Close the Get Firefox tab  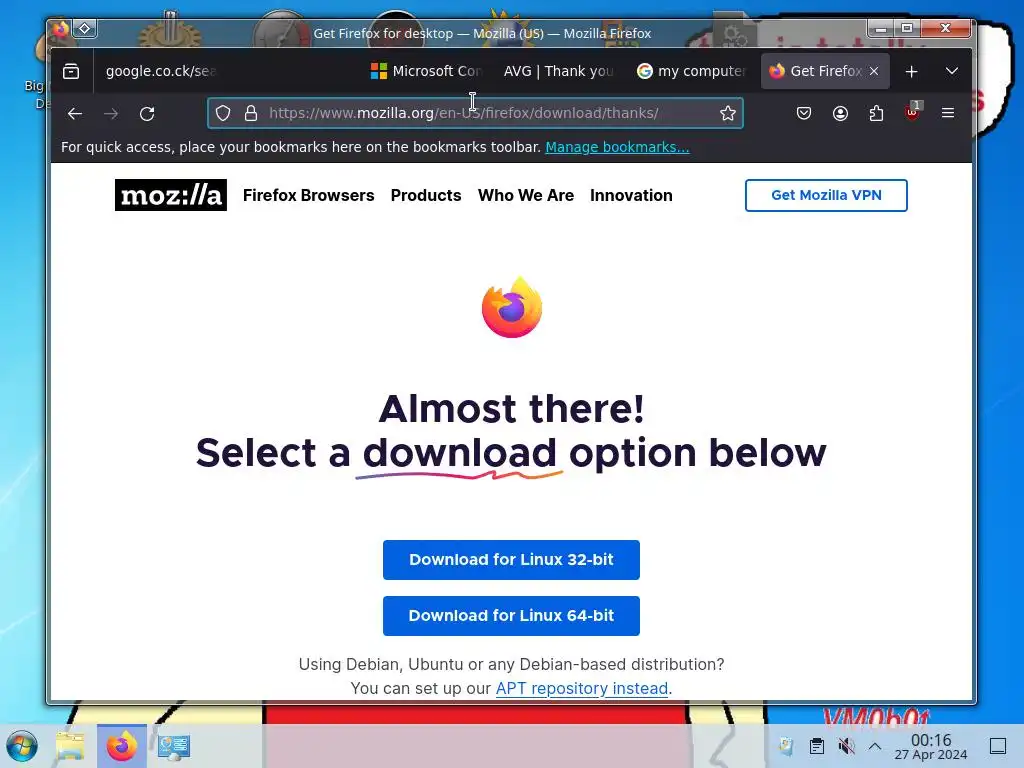tap(874, 71)
